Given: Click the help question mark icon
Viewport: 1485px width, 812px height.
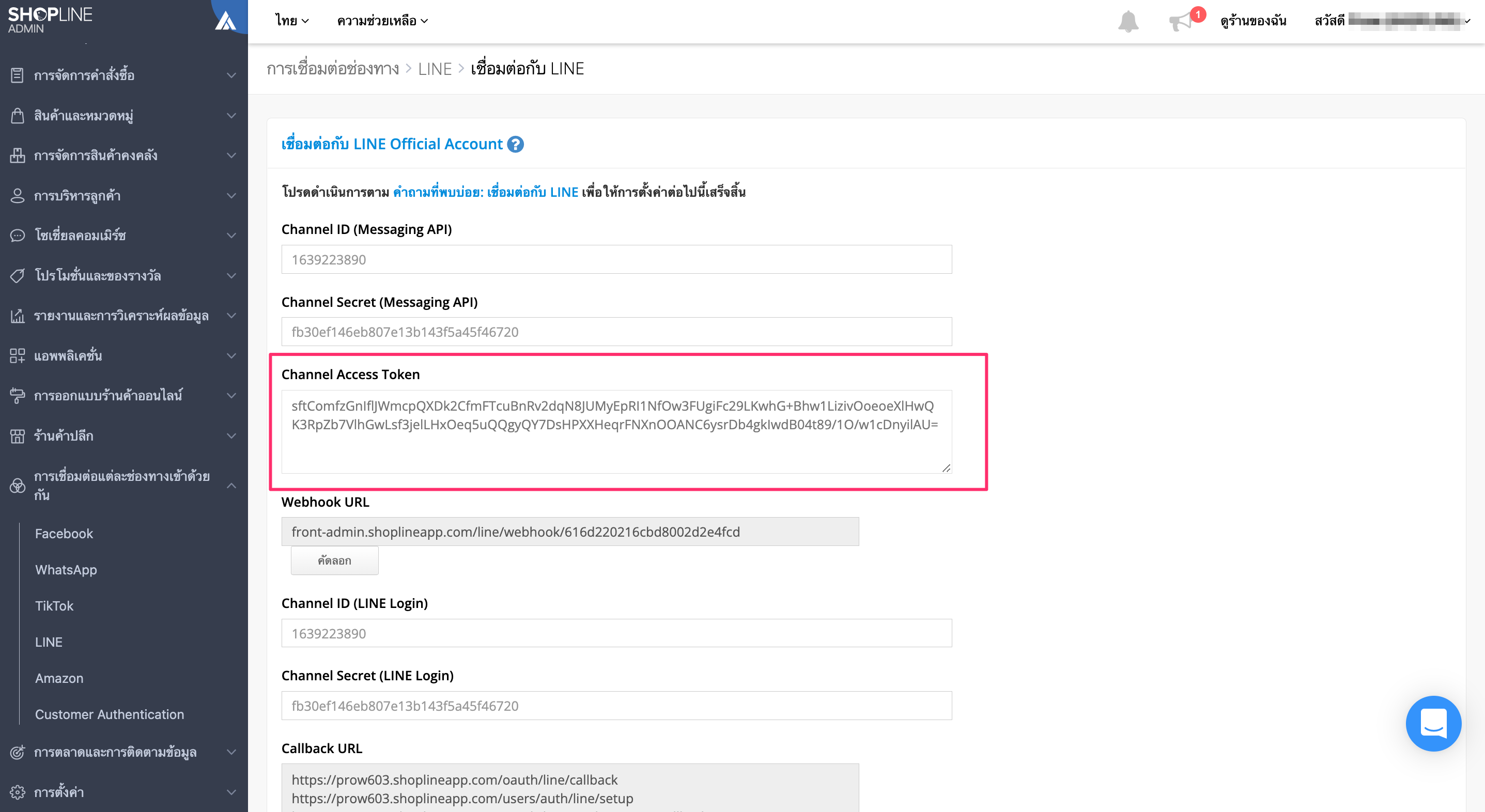Looking at the screenshot, I should tap(515, 144).
